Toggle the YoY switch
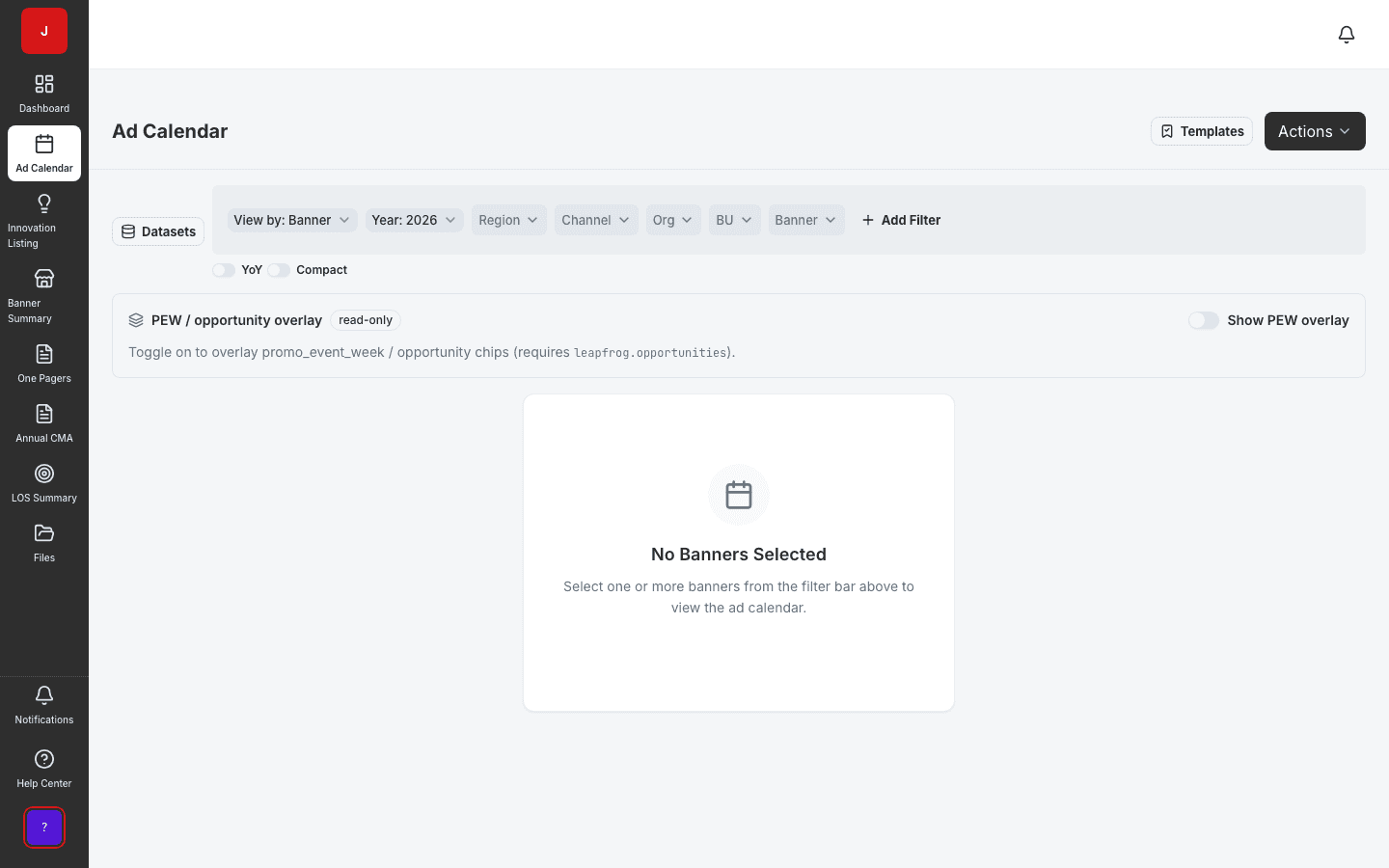 (x=224, y=270)
